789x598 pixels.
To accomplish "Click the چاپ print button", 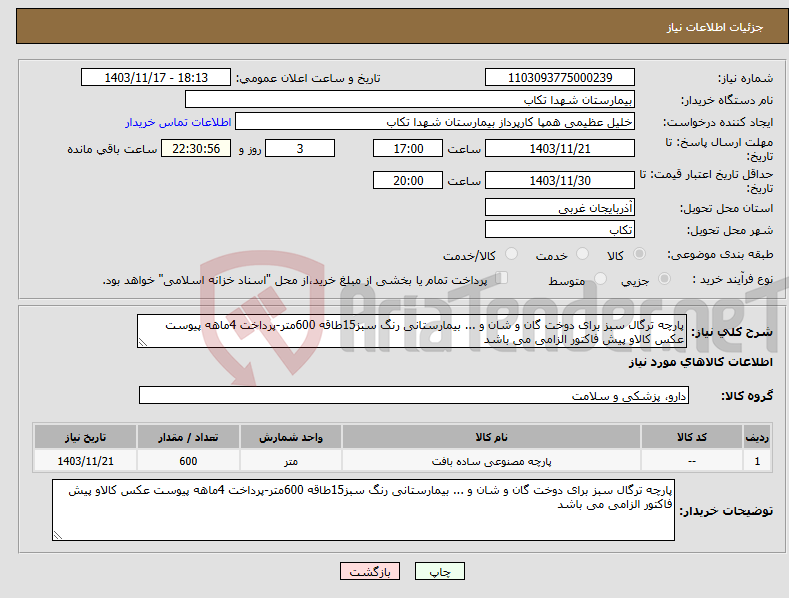I will (440, 571).
